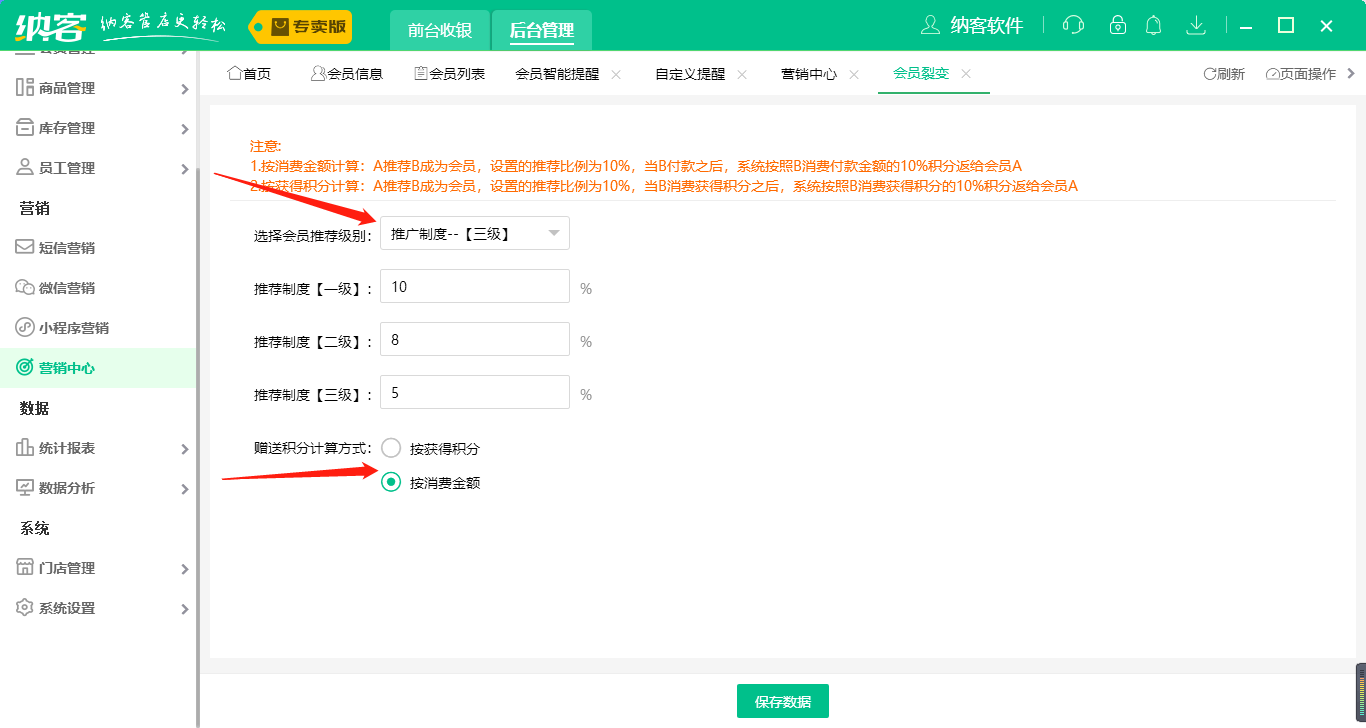Open the notification bell icon
Viewport: 1366px width, 728px height.
click(x=1154, y=24)
